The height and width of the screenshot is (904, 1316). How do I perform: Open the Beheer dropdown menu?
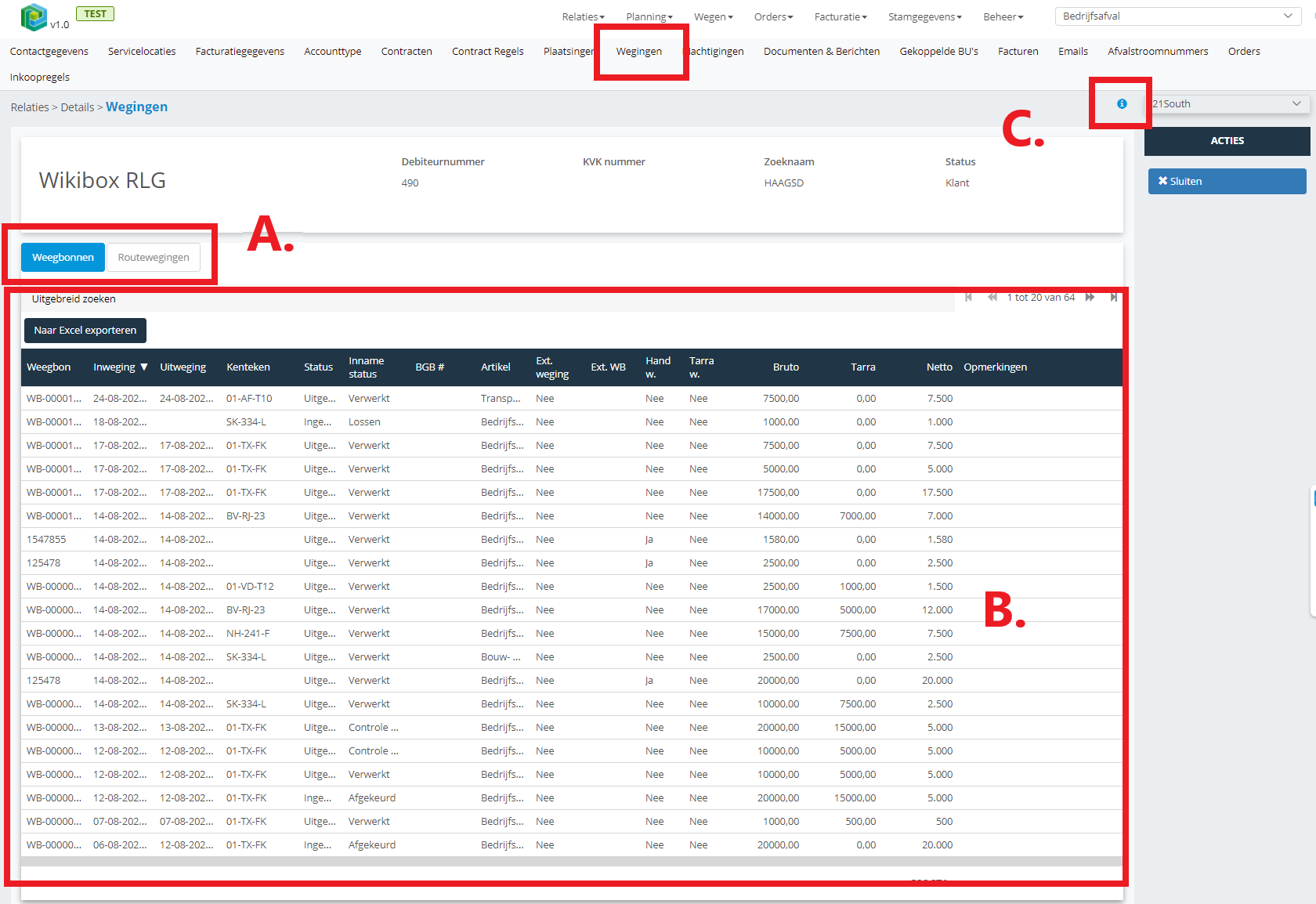tap(1003, 16)
